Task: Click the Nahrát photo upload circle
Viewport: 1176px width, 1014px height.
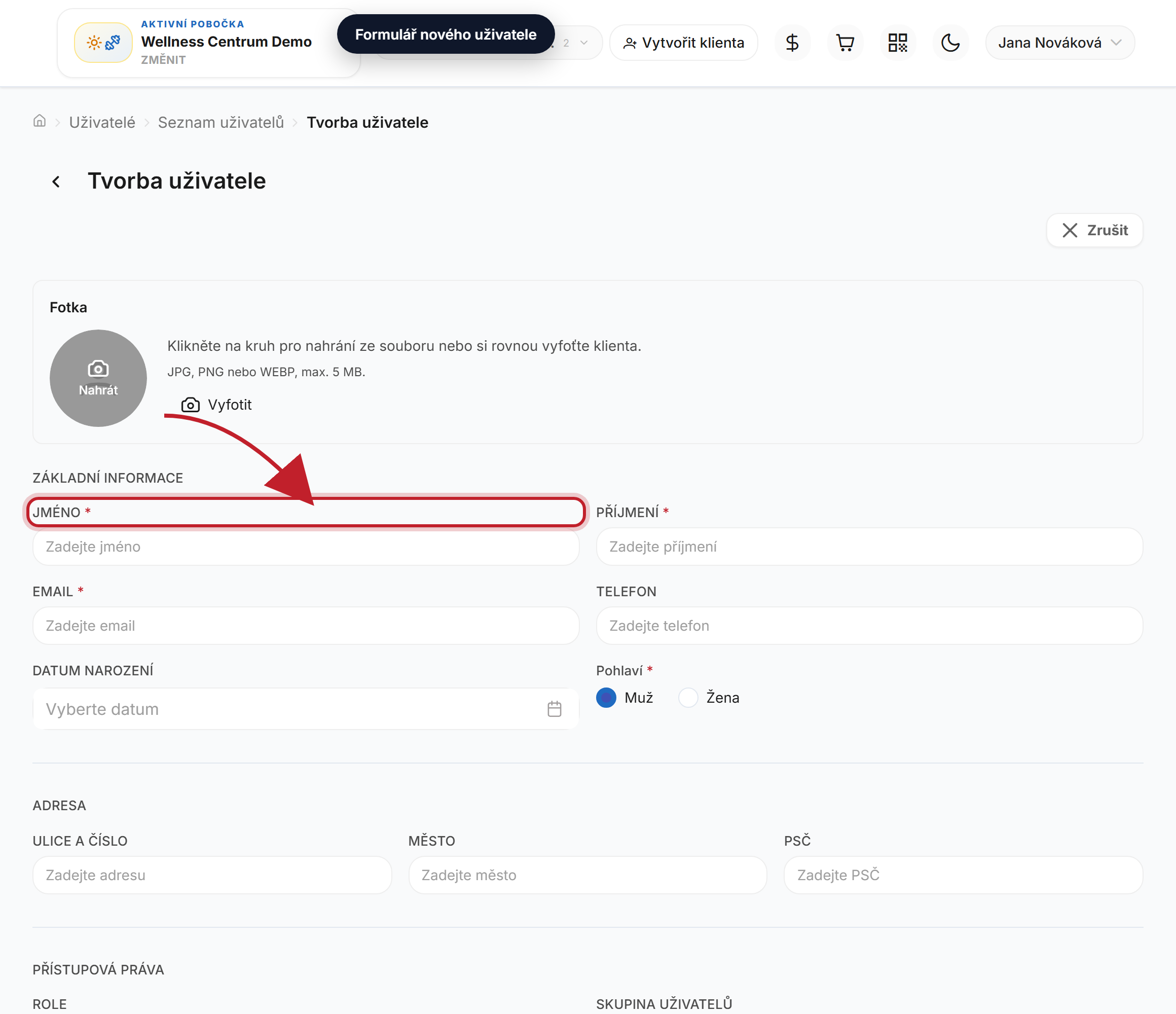Action: [98, 378]
